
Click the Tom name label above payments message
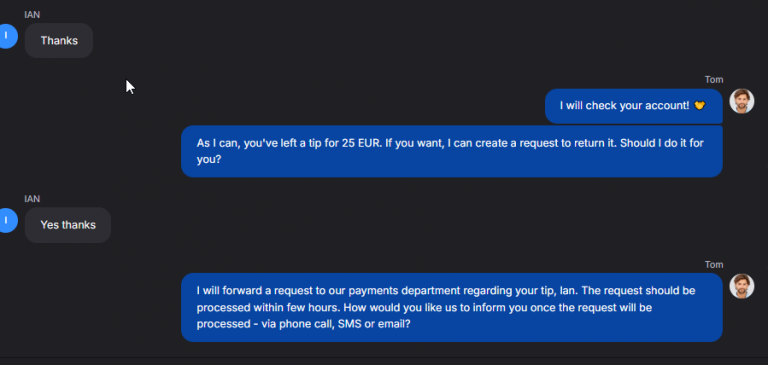tap(714, 265)
